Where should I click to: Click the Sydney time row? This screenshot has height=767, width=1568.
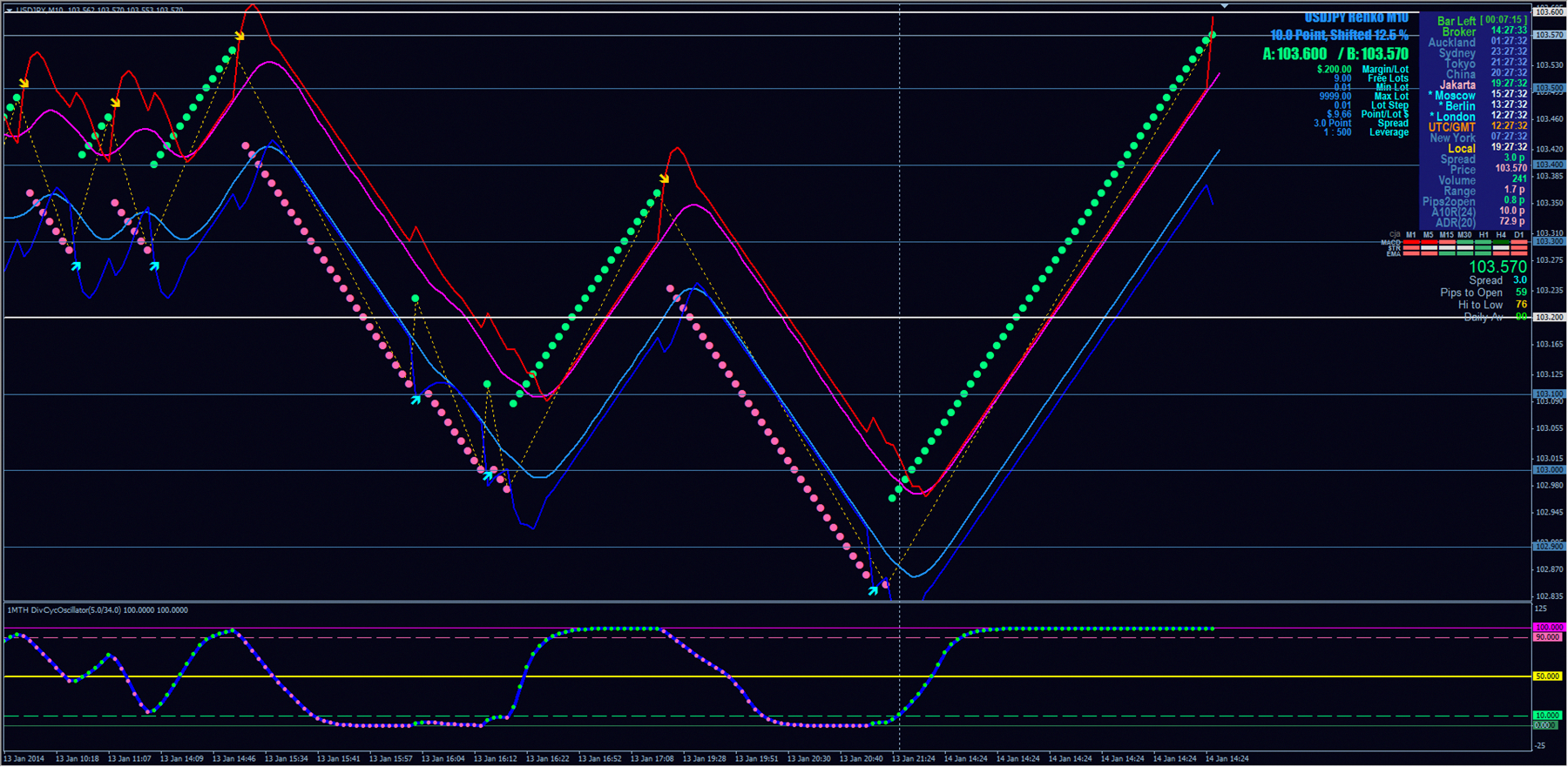[x=1483, y=53]
